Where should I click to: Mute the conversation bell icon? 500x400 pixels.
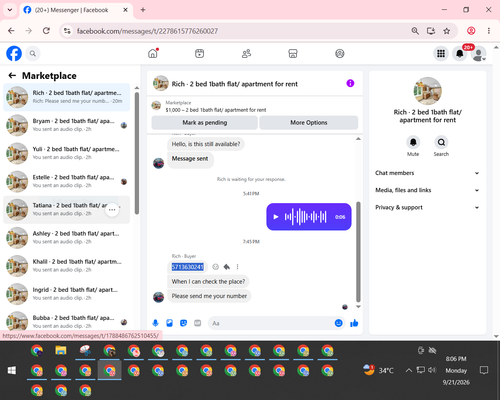click(413, 142)
